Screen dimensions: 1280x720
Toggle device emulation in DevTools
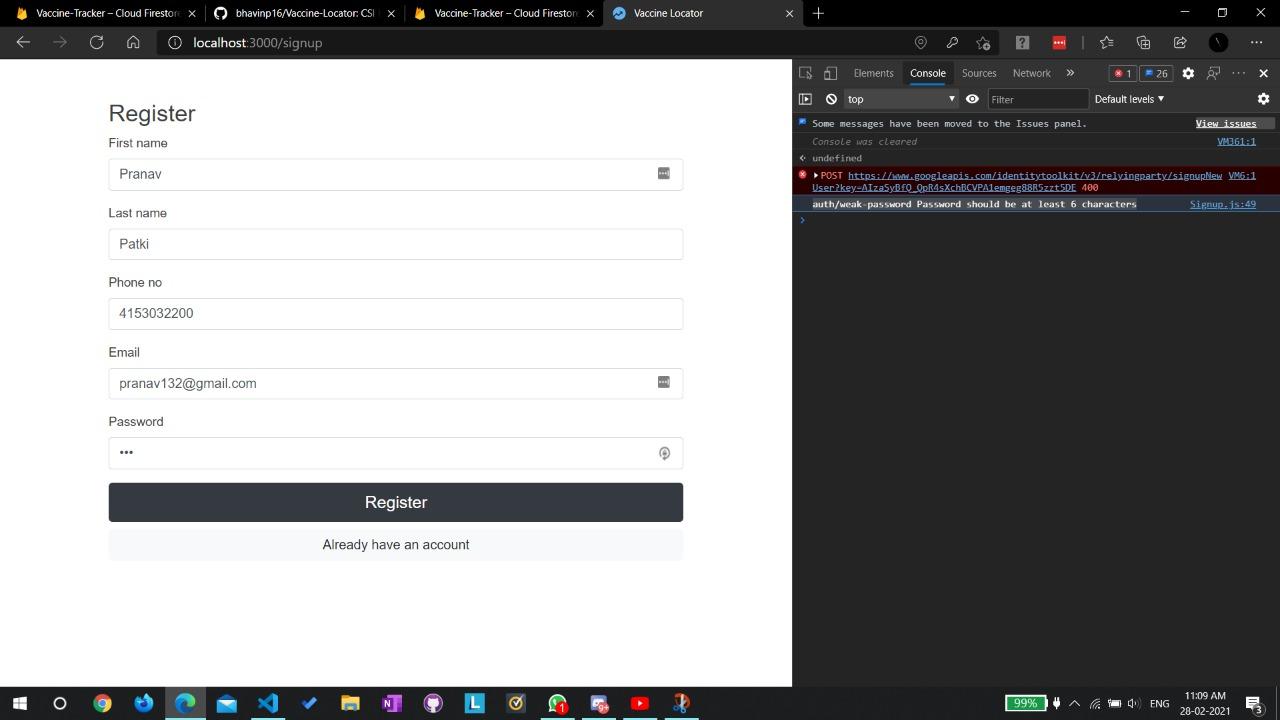tap(830, 73)
